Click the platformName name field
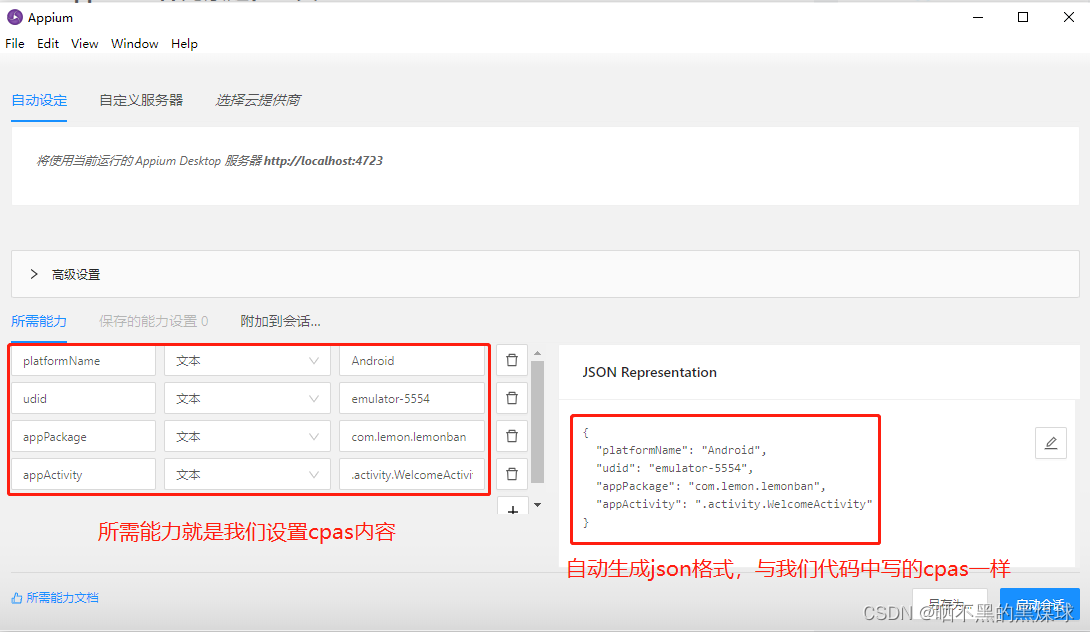1090x632 pixels. [x=83, y=361]
